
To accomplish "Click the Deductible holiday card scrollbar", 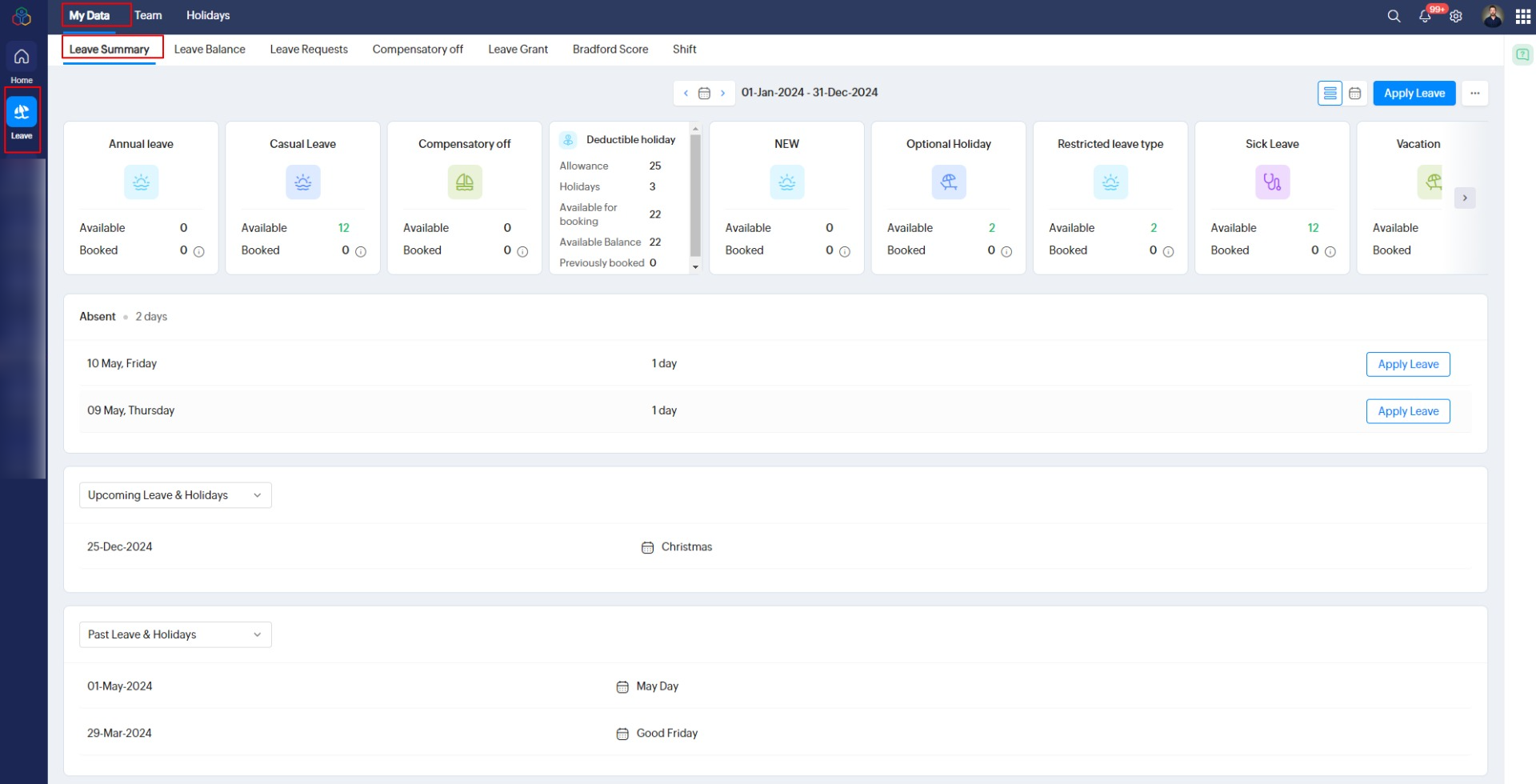I will tap(695, 196).
